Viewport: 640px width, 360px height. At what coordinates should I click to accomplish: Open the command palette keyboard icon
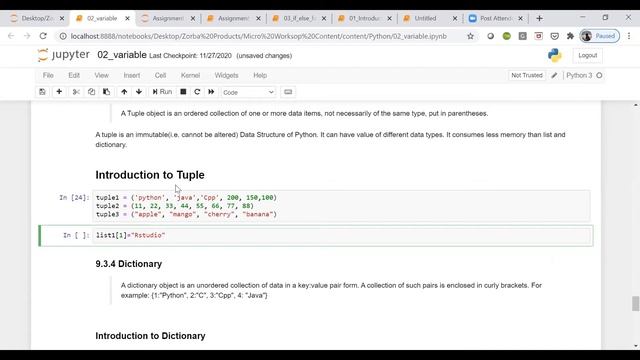point(288,92)
